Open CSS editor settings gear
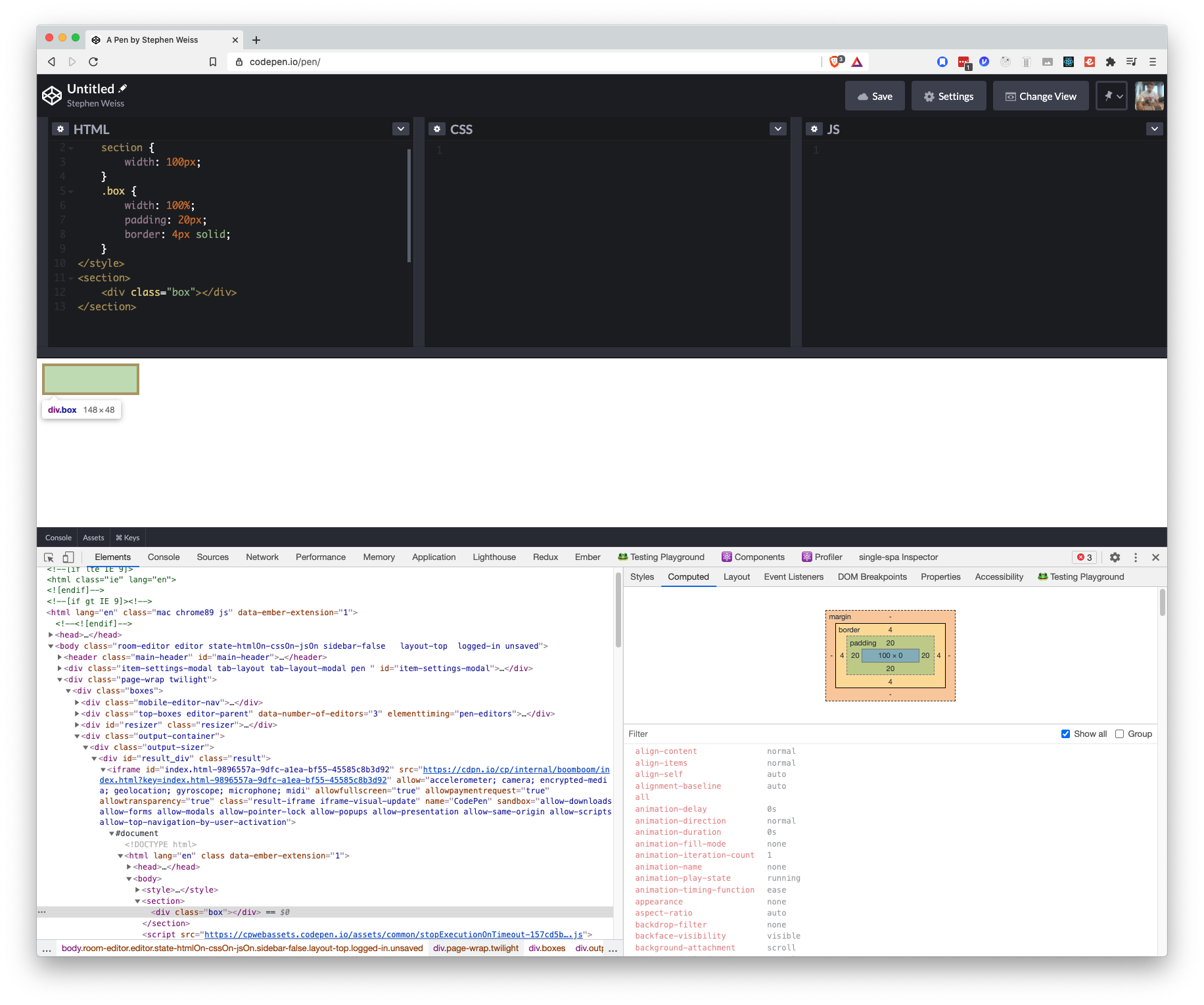1204x1005 pixels. click(x=436, y=129)
